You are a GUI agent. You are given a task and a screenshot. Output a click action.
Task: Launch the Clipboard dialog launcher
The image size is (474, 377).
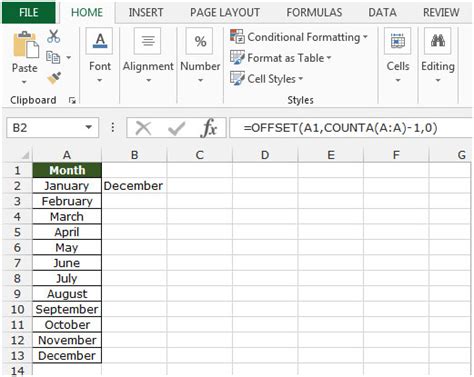click(72, 100)
